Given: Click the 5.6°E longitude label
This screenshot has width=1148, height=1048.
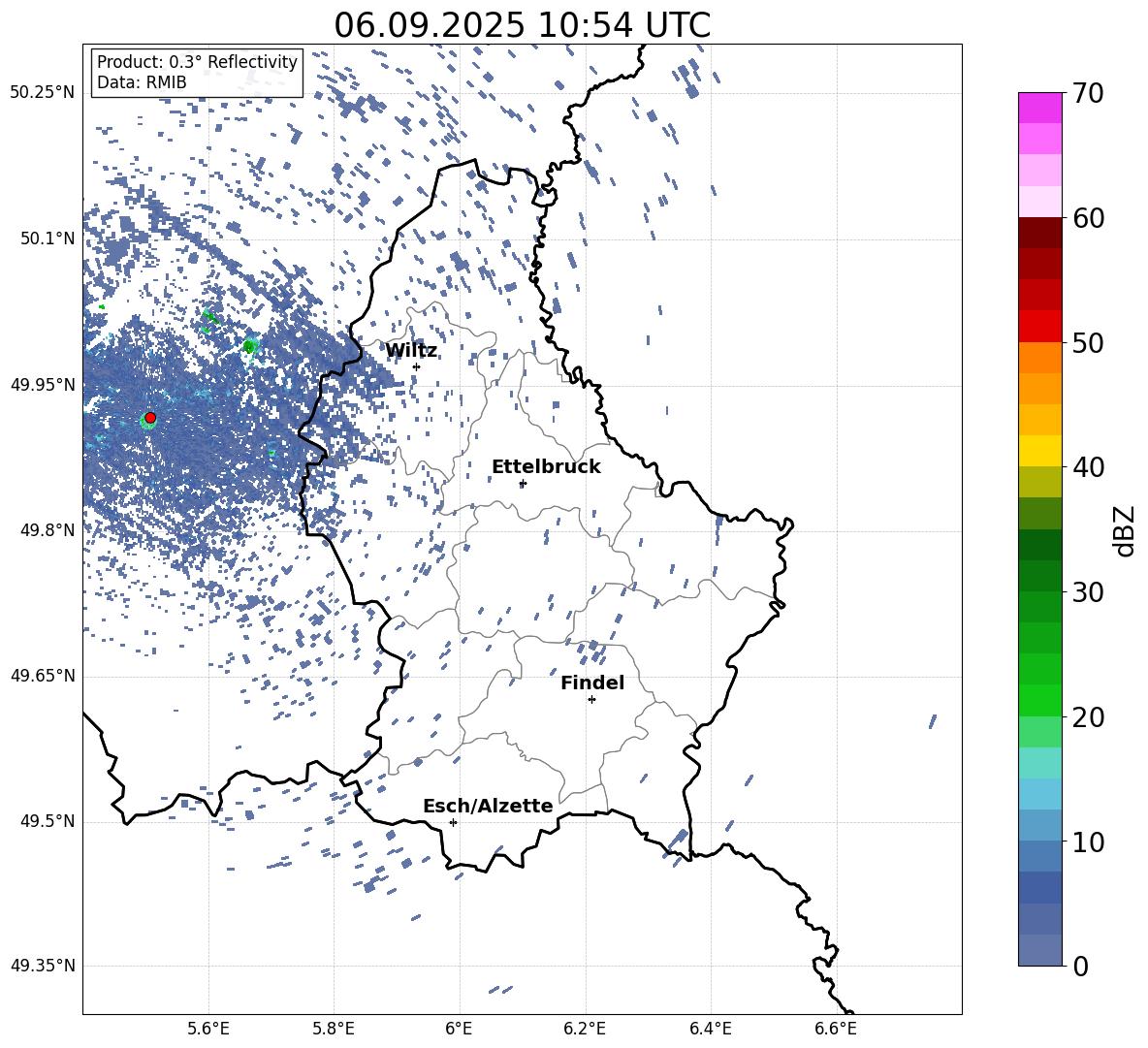Looking at the screenshot, I should tap(207, 1029).
